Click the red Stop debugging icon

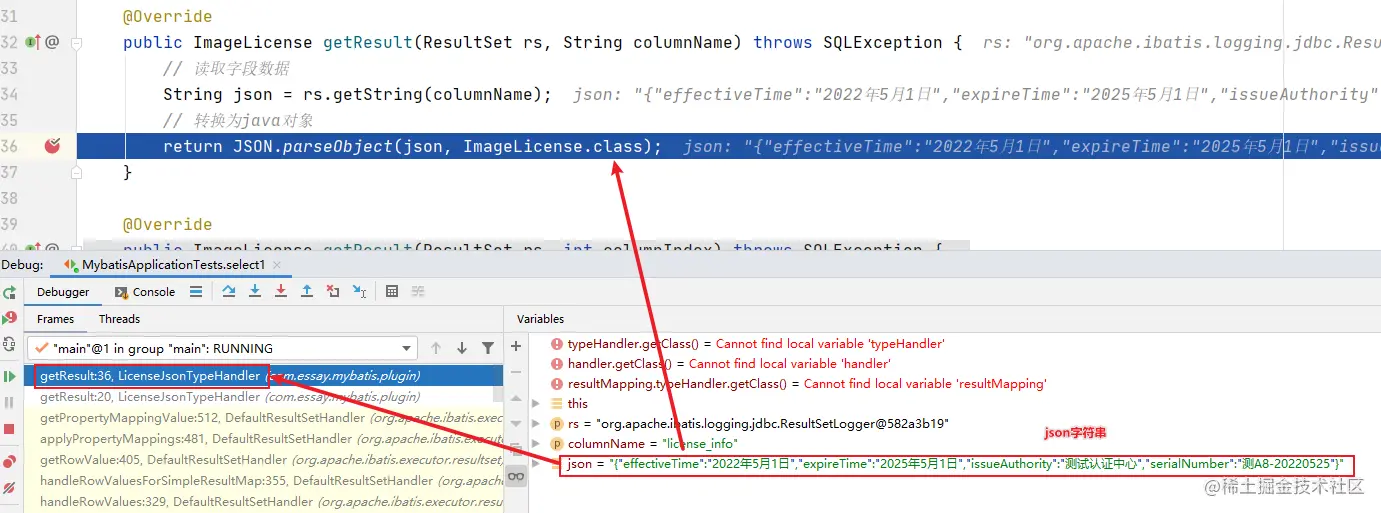[10, 429]
